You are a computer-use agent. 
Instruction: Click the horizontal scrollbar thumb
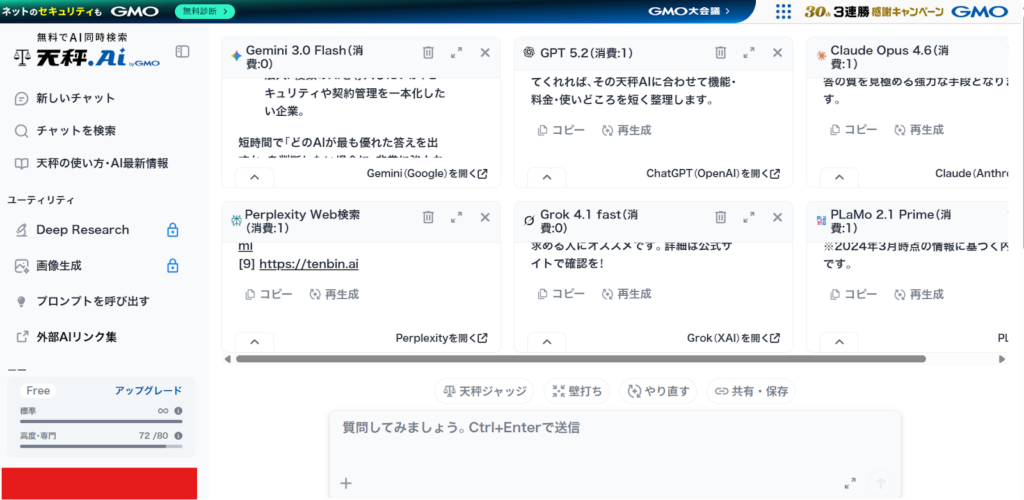click(581, 358)
